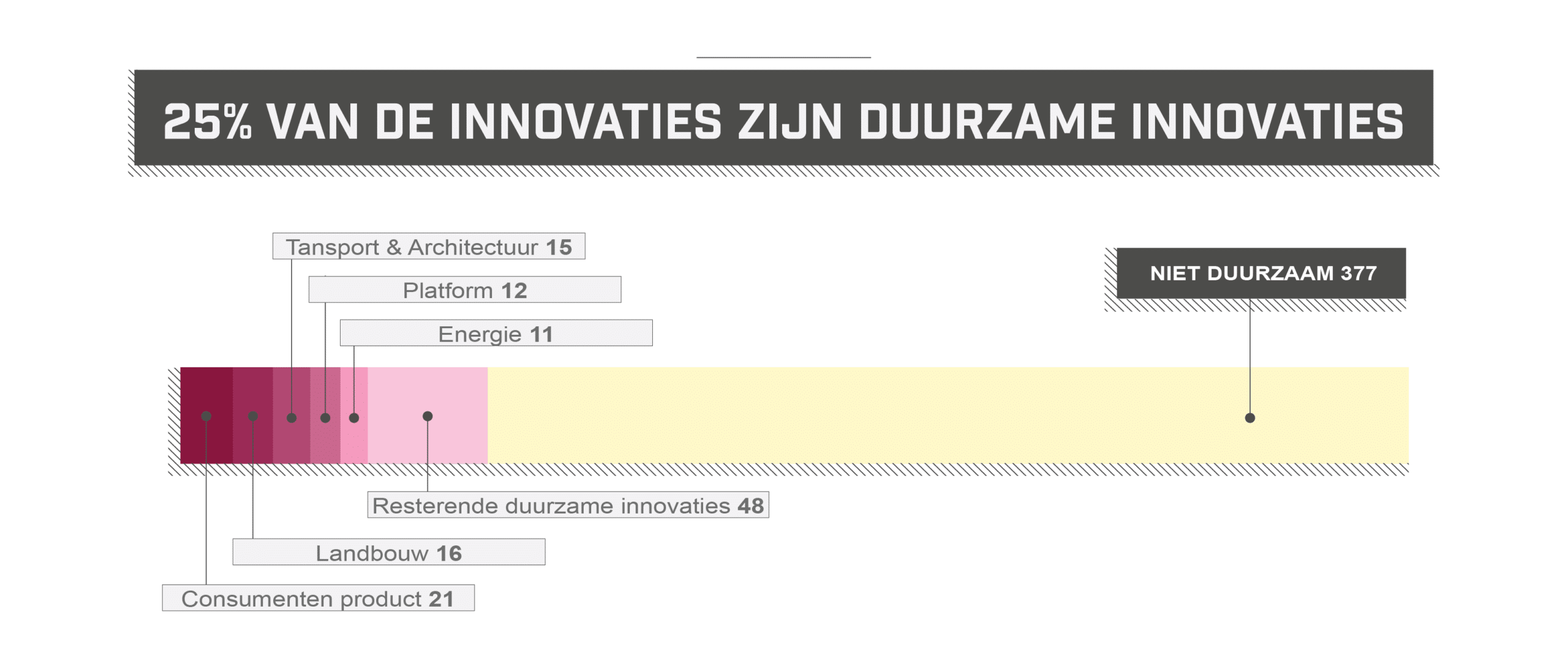Click the darkest burgundy bar segment
This screenshot has height=647, width=1568.
[x=206, y=415]
